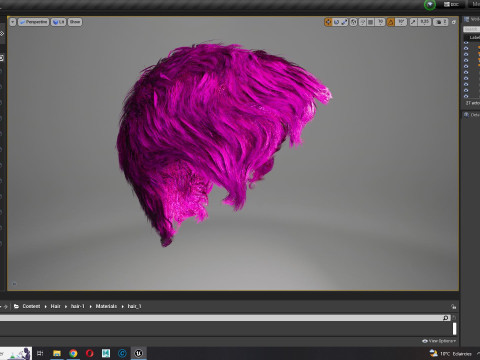The image size is (480, 360).
Task: Open the rotation snap value 10° menu
Action: pos(401,22)
